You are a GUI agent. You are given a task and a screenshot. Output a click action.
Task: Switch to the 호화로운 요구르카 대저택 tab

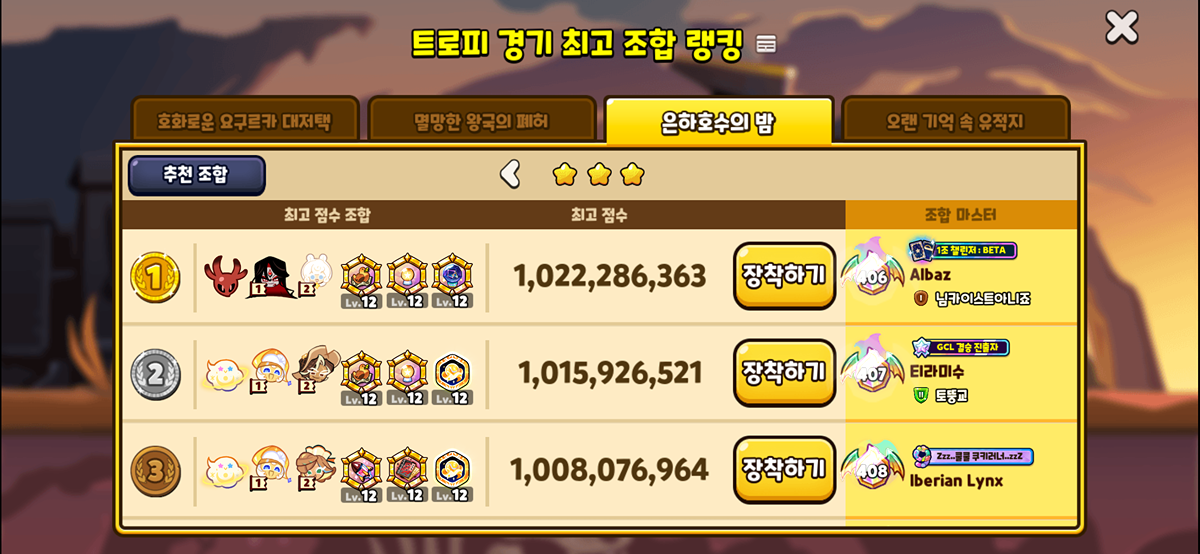[x=244, y=123]
